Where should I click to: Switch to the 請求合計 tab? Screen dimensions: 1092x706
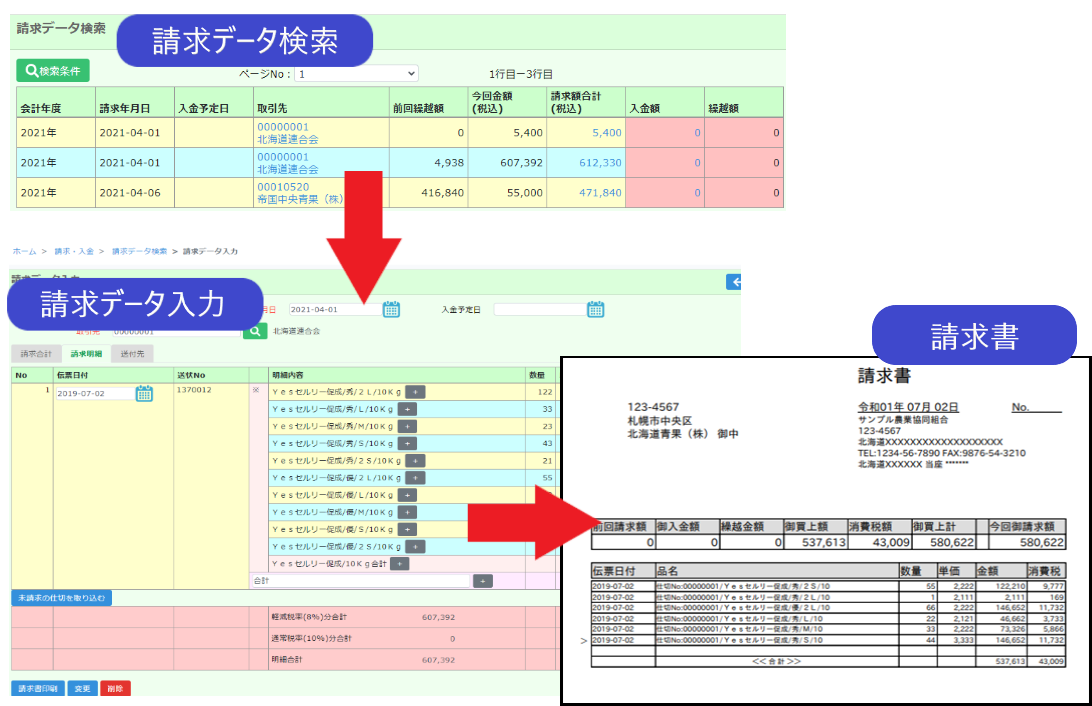tap(36, 354)
